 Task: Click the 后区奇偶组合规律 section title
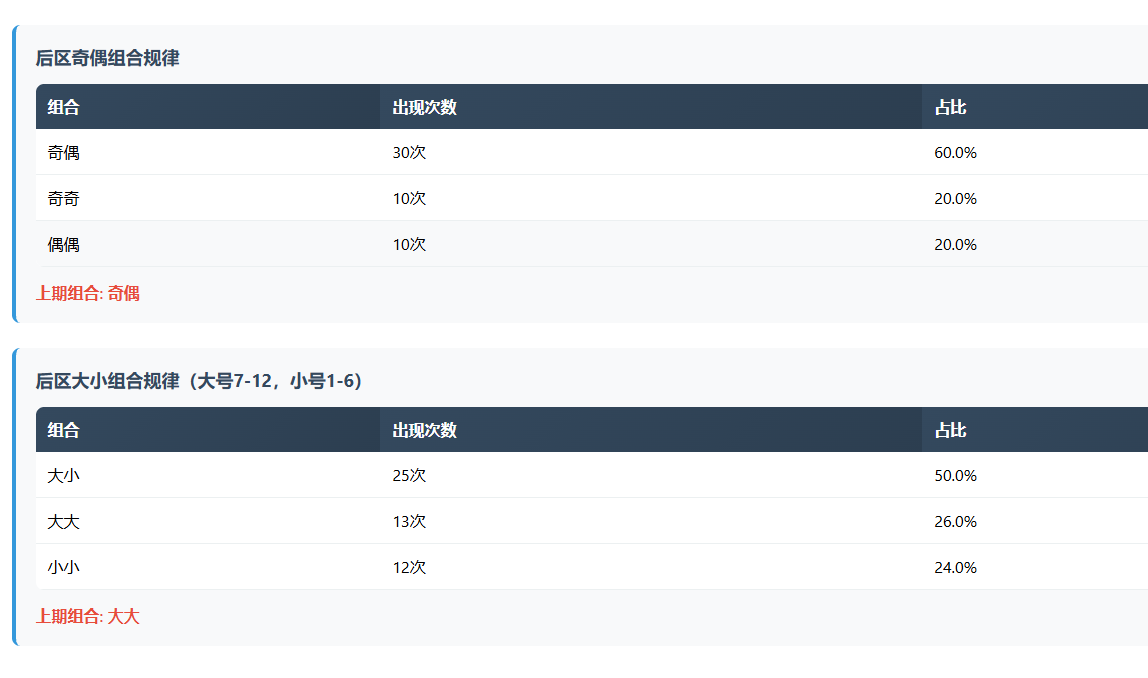point(108,59)
